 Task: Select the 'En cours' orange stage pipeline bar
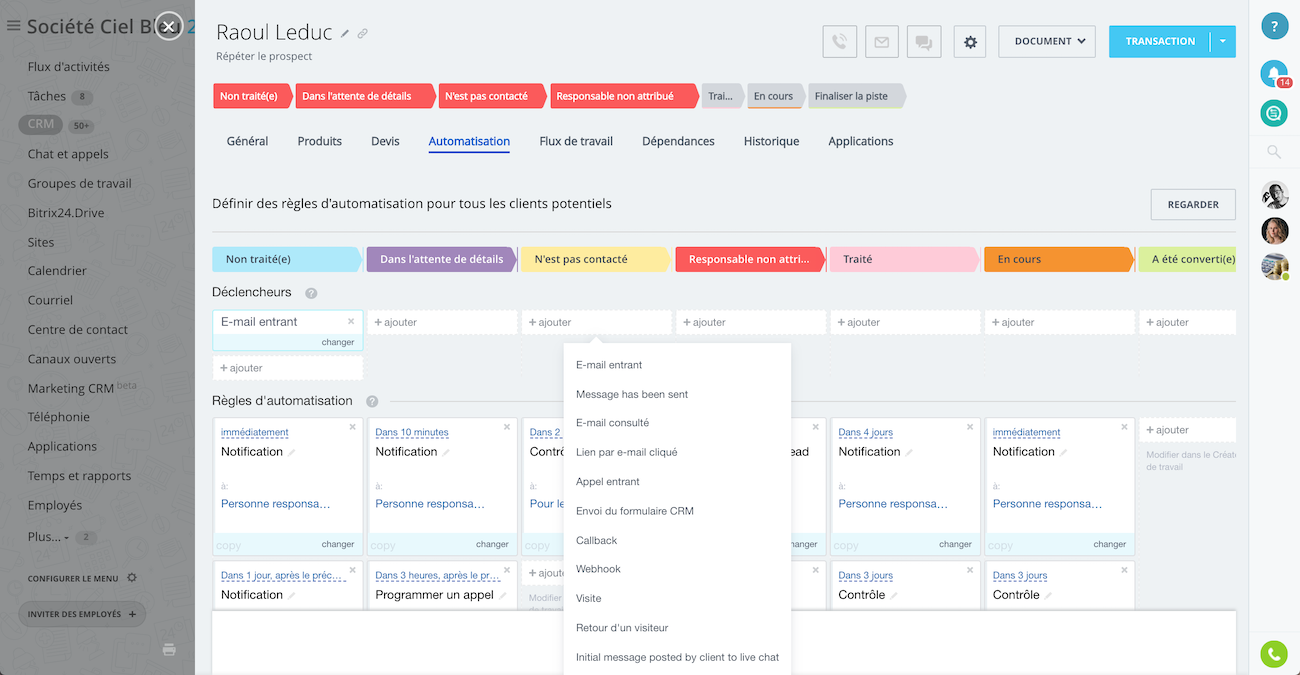pos(1057,258)
